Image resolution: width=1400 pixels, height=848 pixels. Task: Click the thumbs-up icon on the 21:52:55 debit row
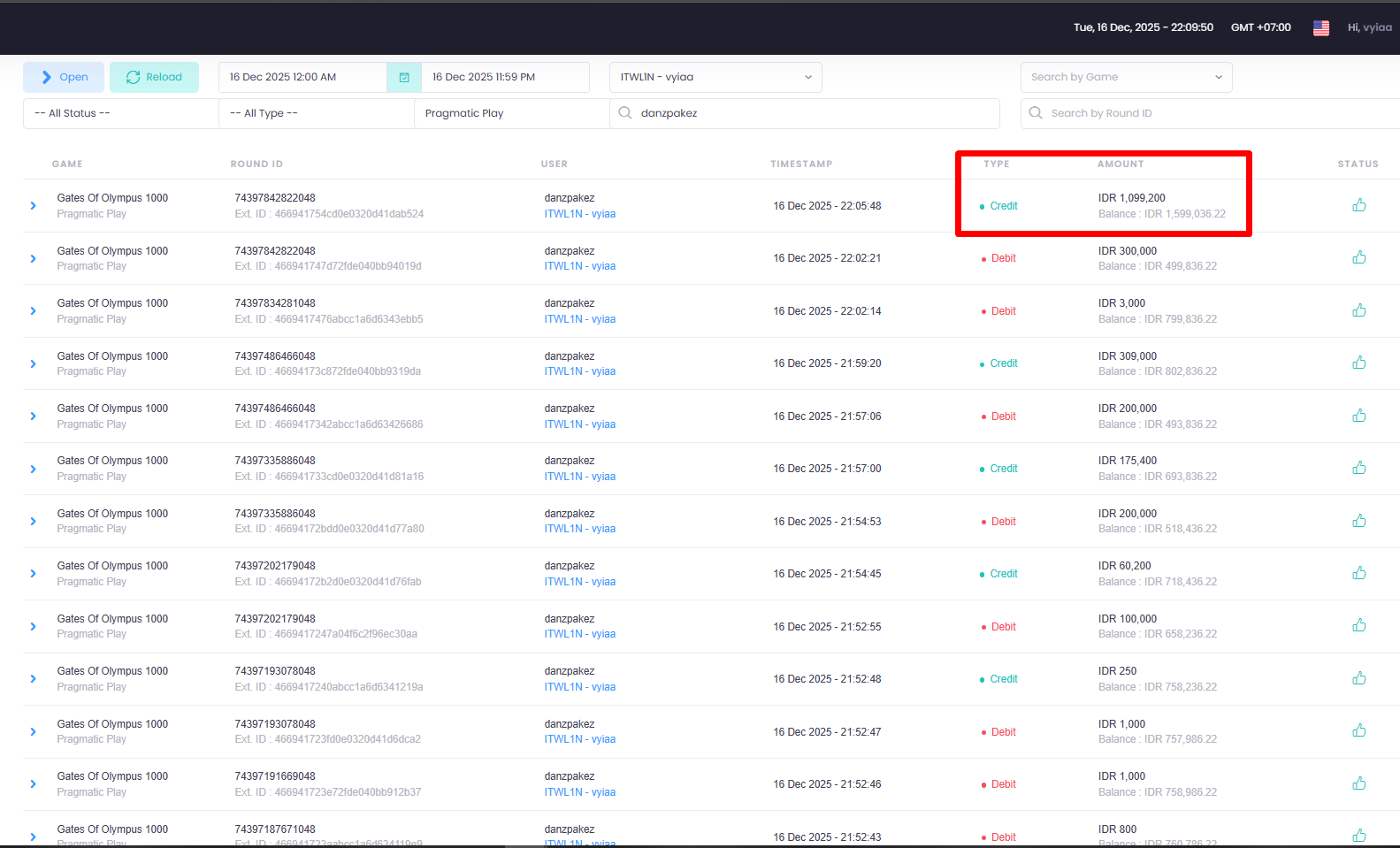1358,626
